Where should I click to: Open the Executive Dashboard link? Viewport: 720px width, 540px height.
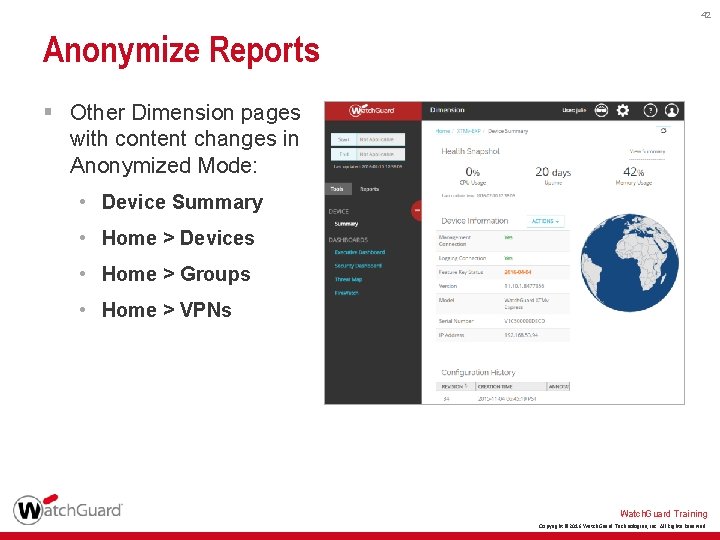click(360, 252)
